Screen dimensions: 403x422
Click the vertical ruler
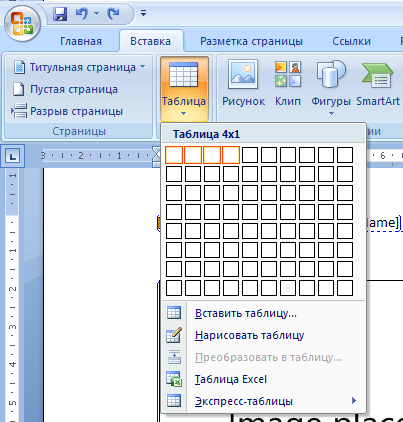(12, 295)
